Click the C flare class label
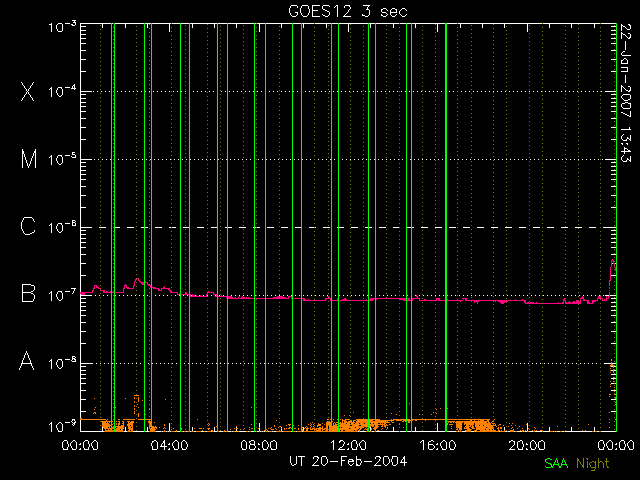 pos(28,226)
